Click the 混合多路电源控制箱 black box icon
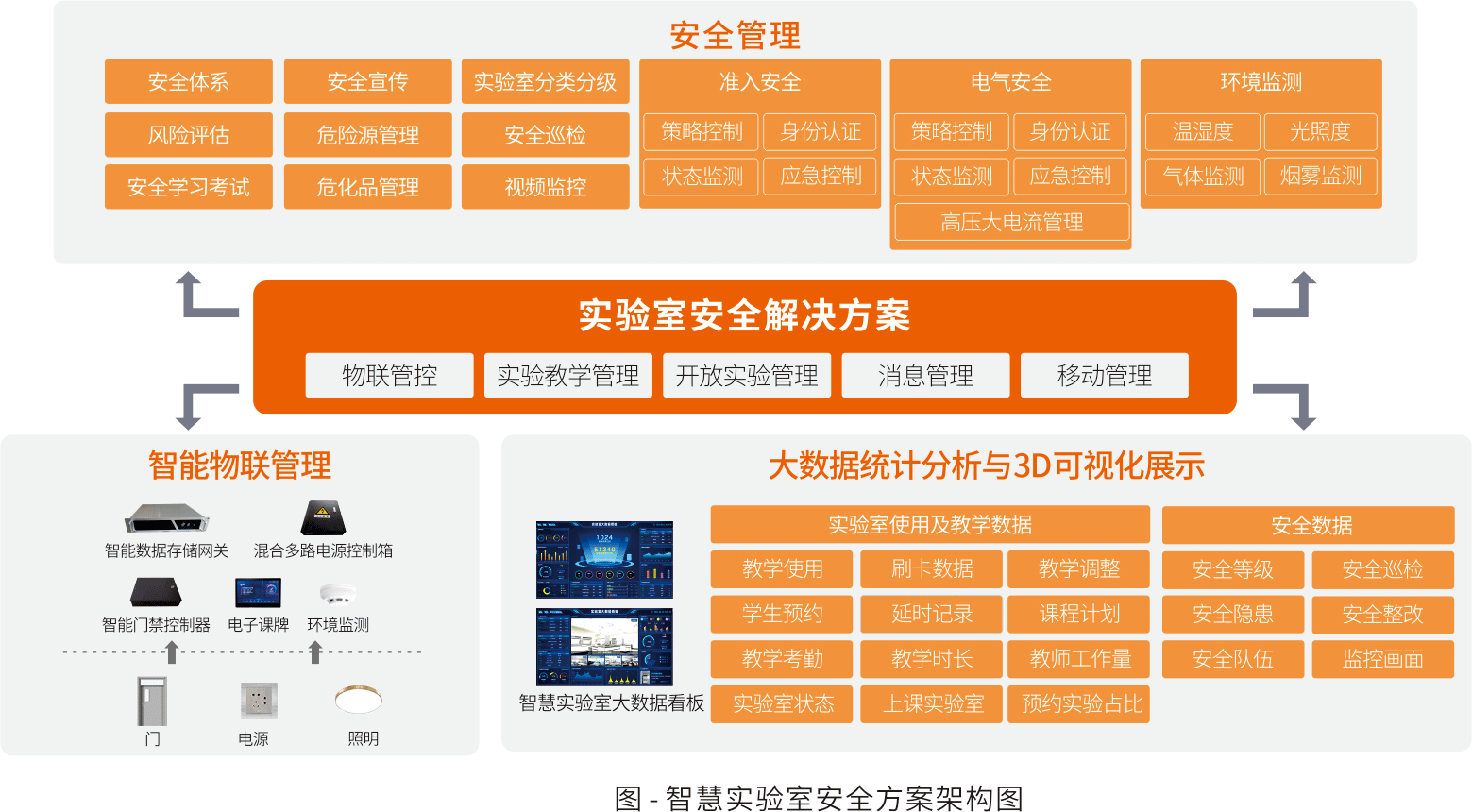Viewport: 1472px width, 812px height. [323, 517]
